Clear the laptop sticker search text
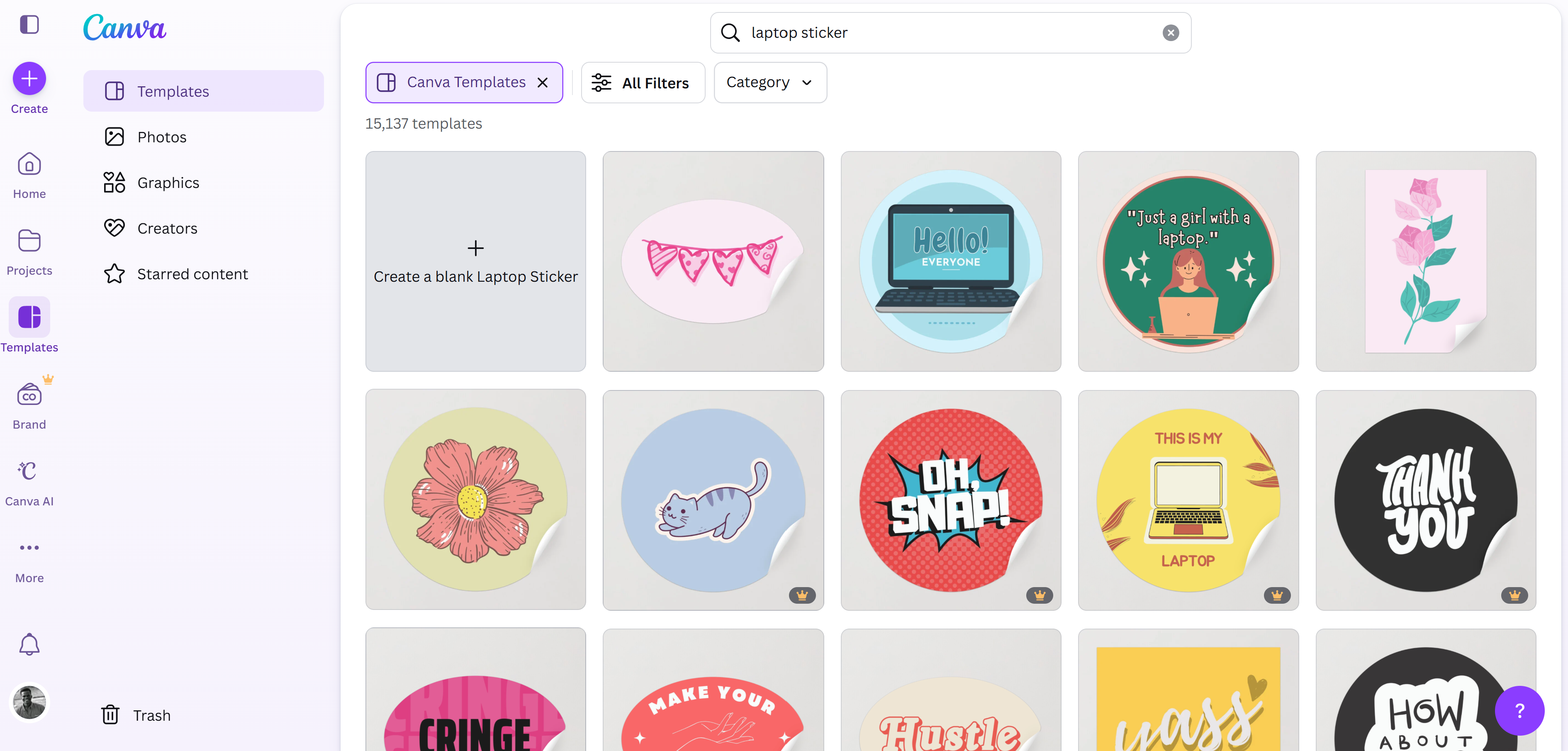This screenshot has width=1568, height=751. tap(1171, 33)
